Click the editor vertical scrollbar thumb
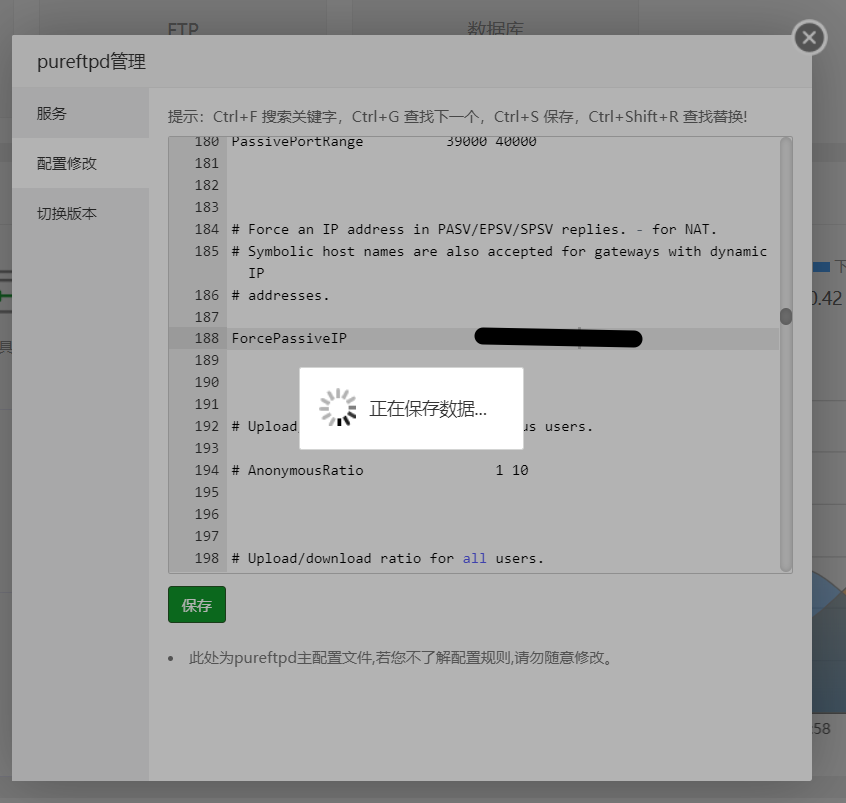Screen dimensions: 846x803 (786, 316)
